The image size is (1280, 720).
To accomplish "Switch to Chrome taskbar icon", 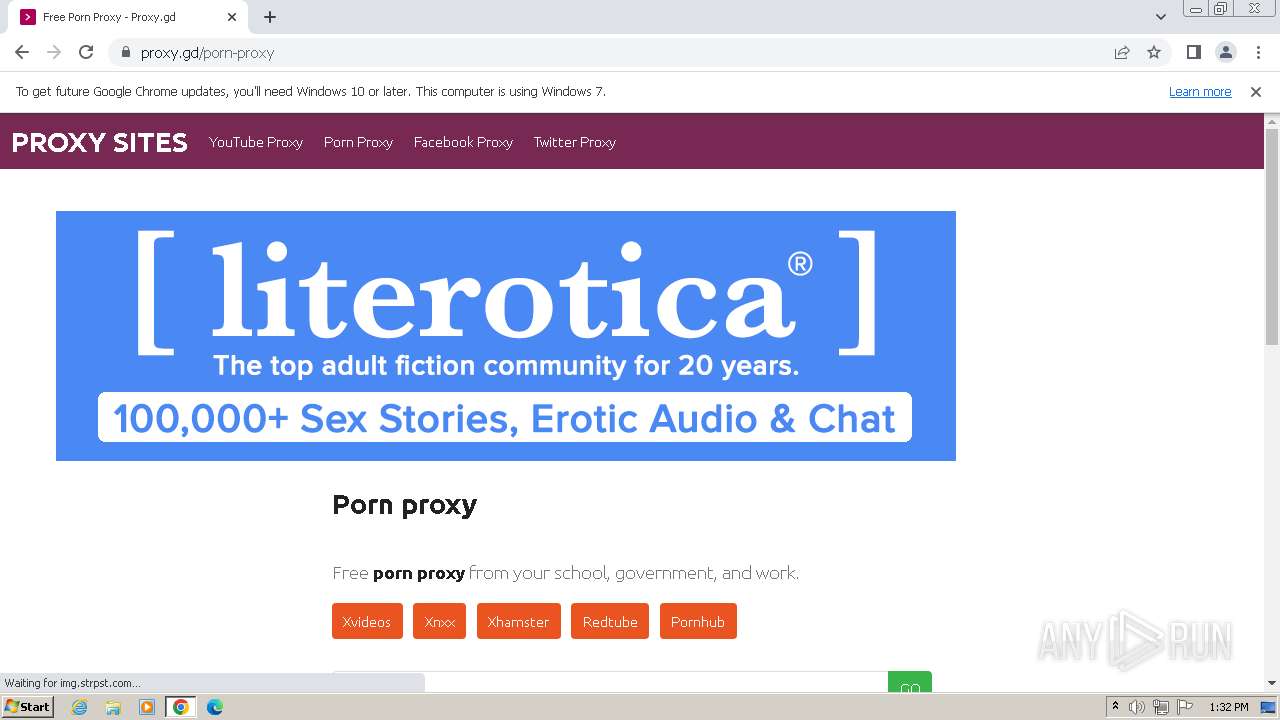I will coord(181,707).
